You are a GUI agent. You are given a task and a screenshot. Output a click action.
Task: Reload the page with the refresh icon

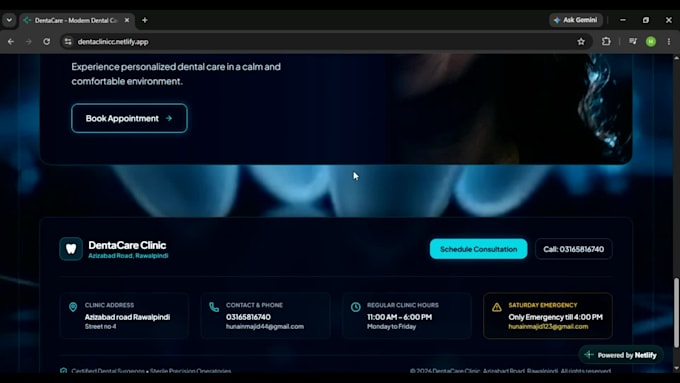click(x=46, y=42)
